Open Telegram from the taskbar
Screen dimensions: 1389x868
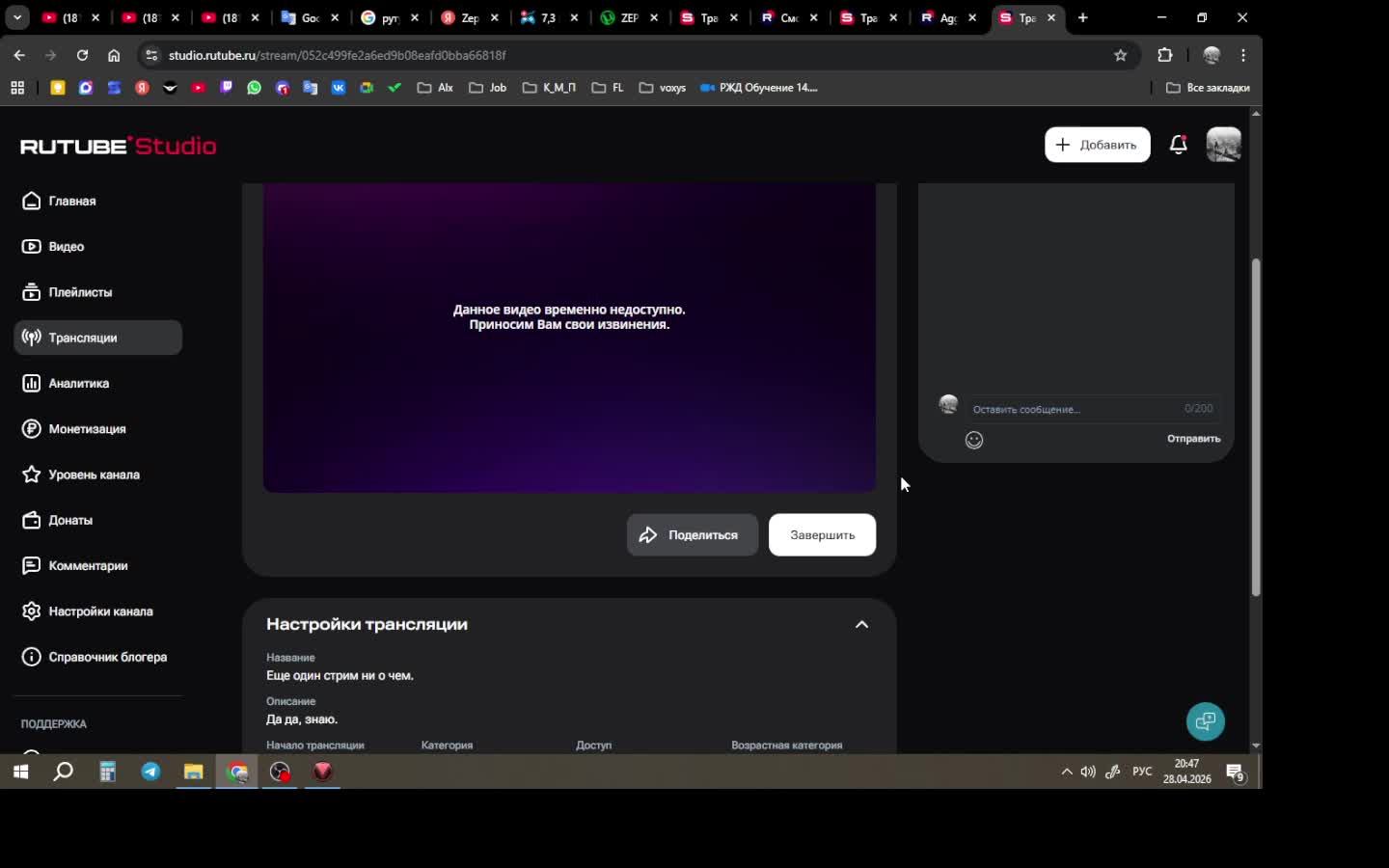(151, 772)
